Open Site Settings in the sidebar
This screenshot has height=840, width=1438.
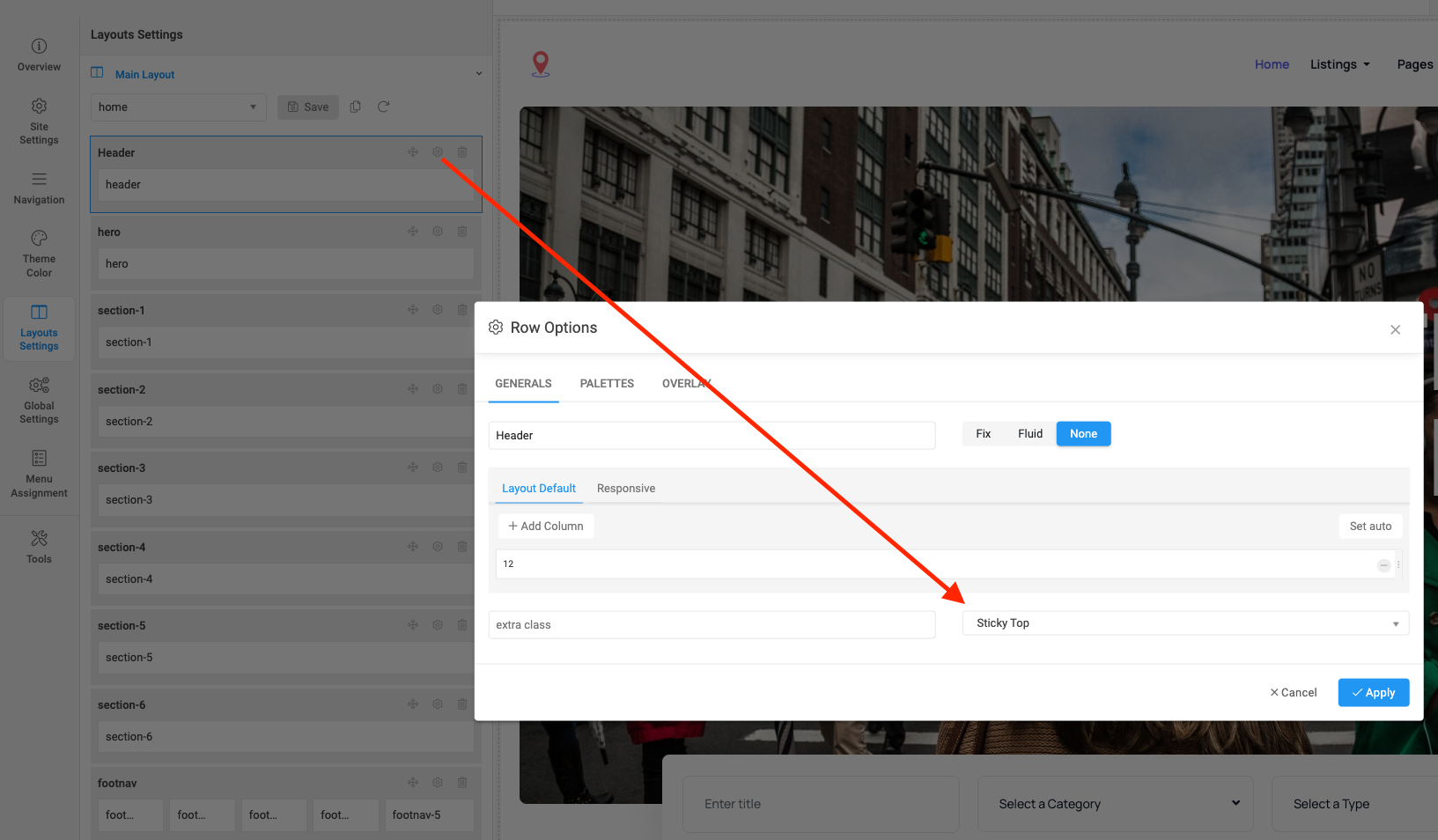[39, 121]
